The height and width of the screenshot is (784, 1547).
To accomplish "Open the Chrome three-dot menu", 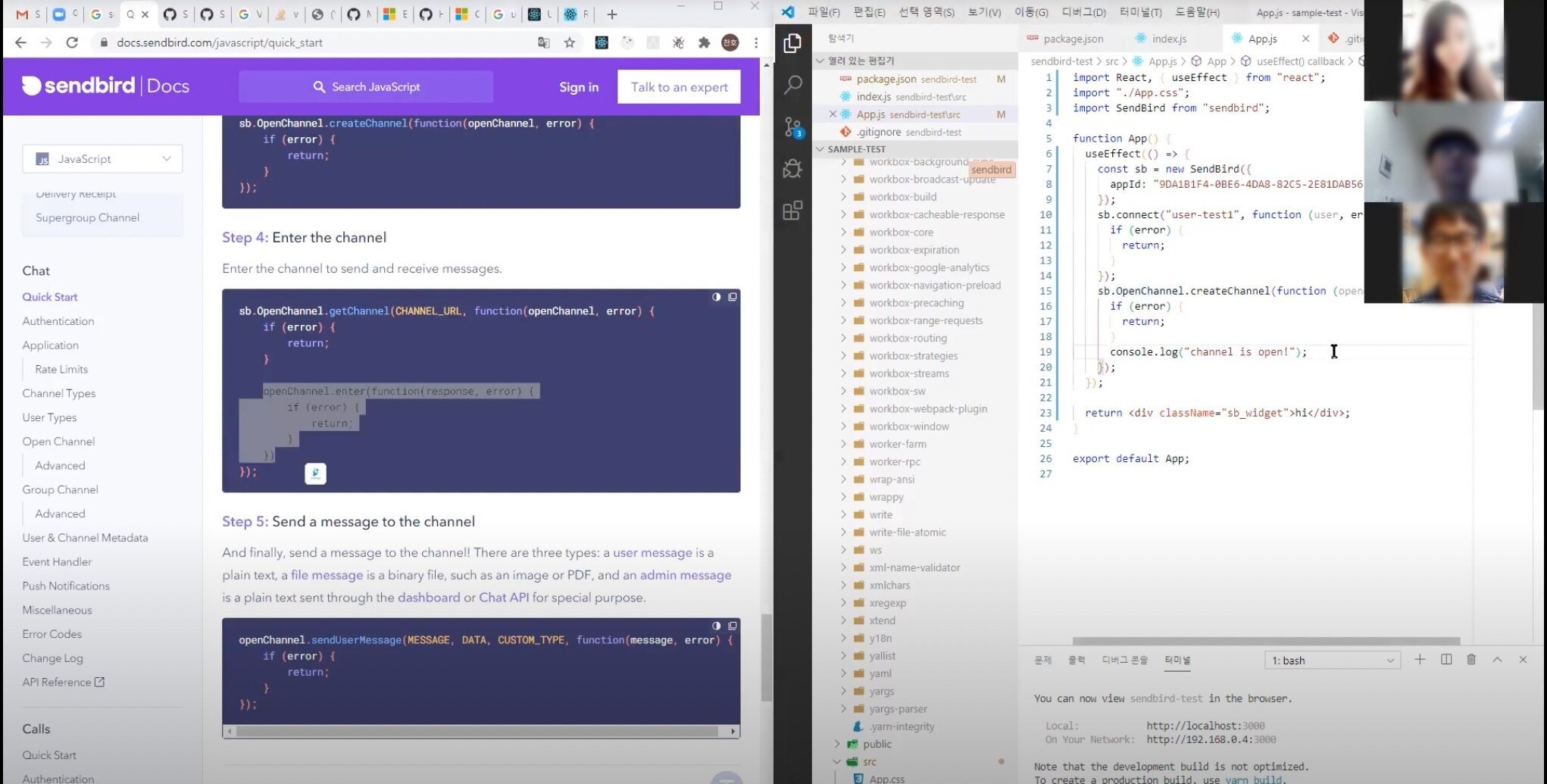I will click(756, 42).
